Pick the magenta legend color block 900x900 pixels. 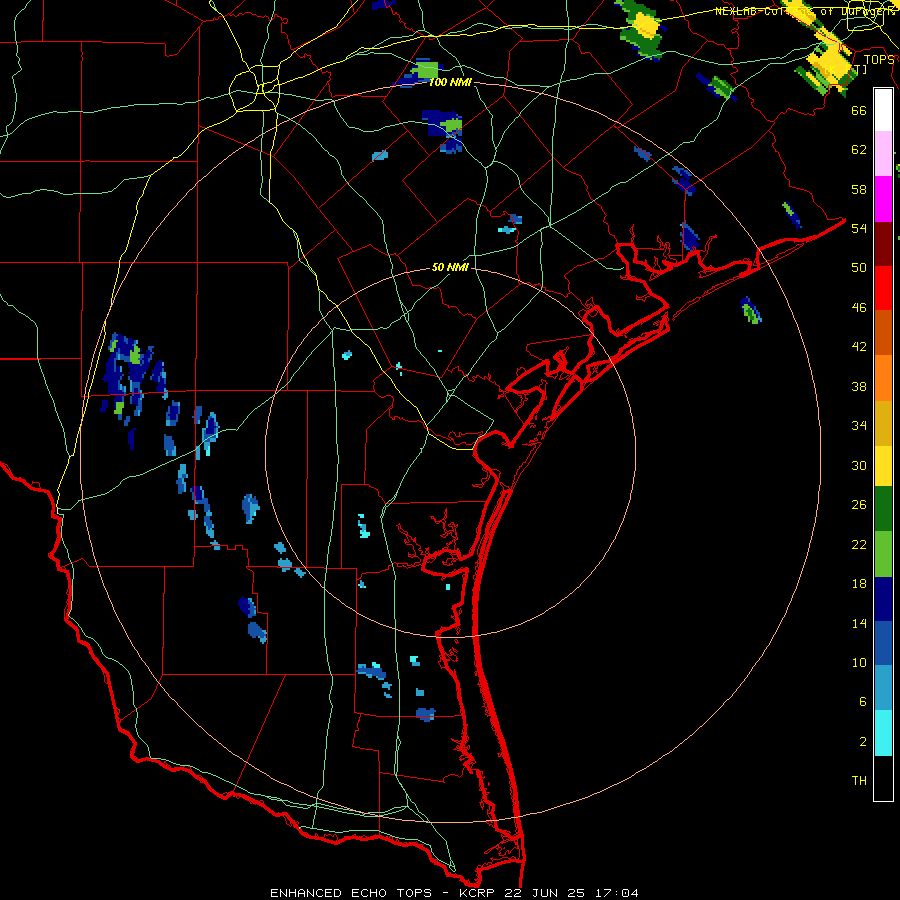883,199
